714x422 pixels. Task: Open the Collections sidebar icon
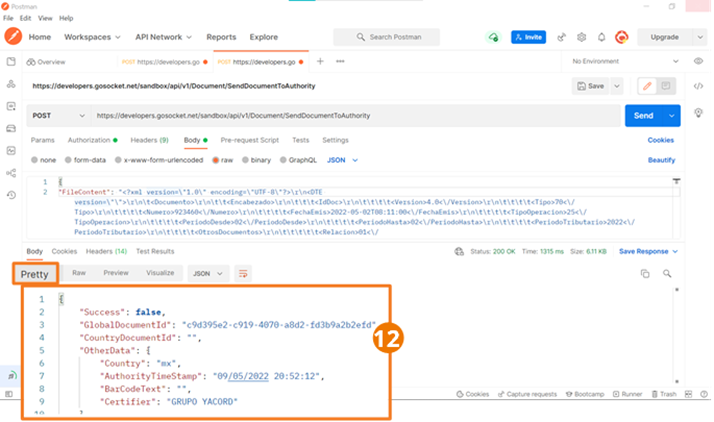coord(11,61)
